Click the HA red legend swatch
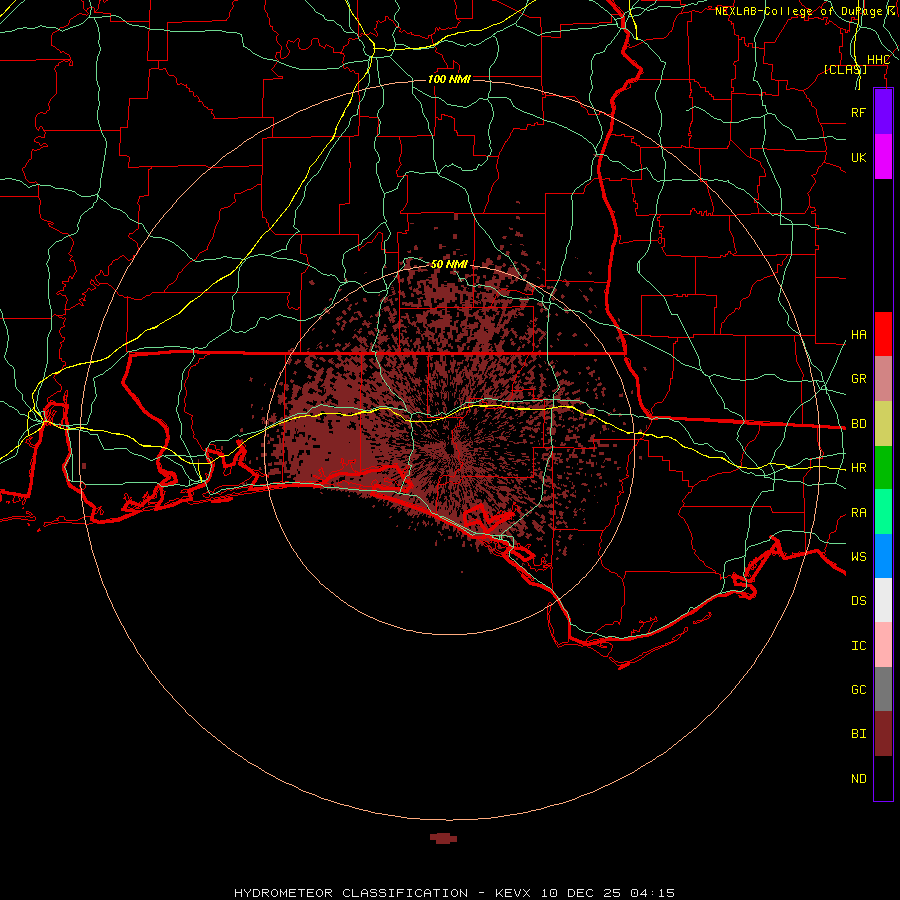Image resolution: width=900 pixels, height=900 pixels. pyautogui.click(x=883, y=334)
